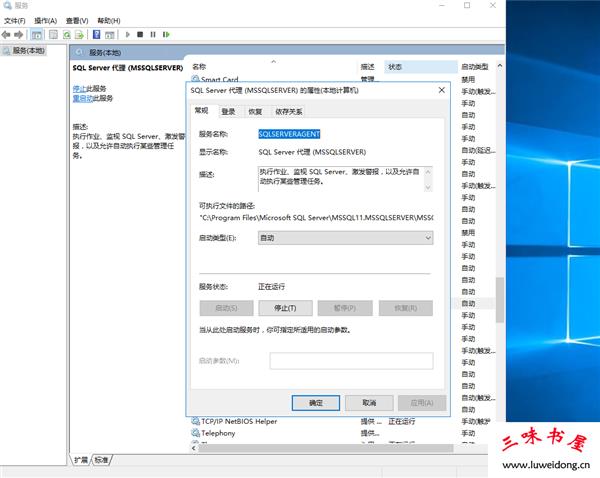Click the Services app icon in title bar

(x=7, y=5)
